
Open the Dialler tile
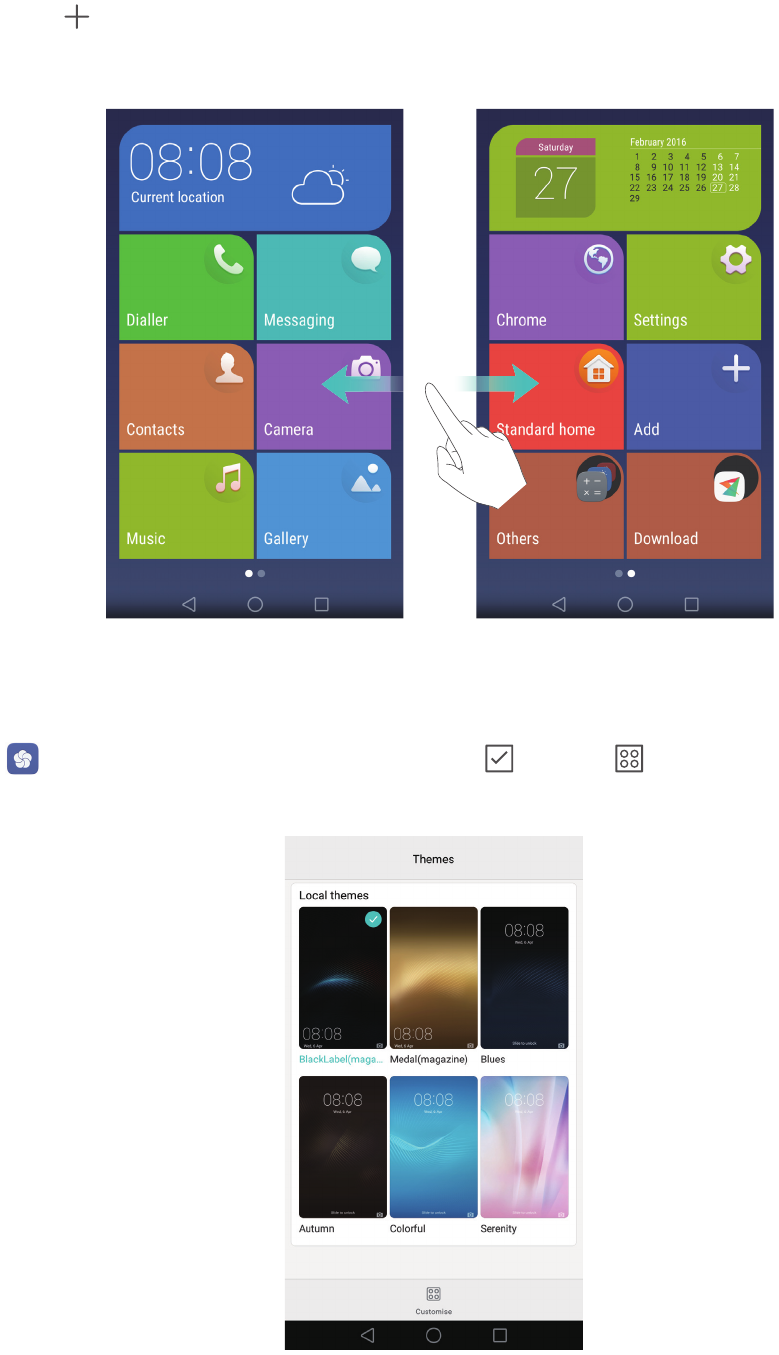[x=186, y=287]
